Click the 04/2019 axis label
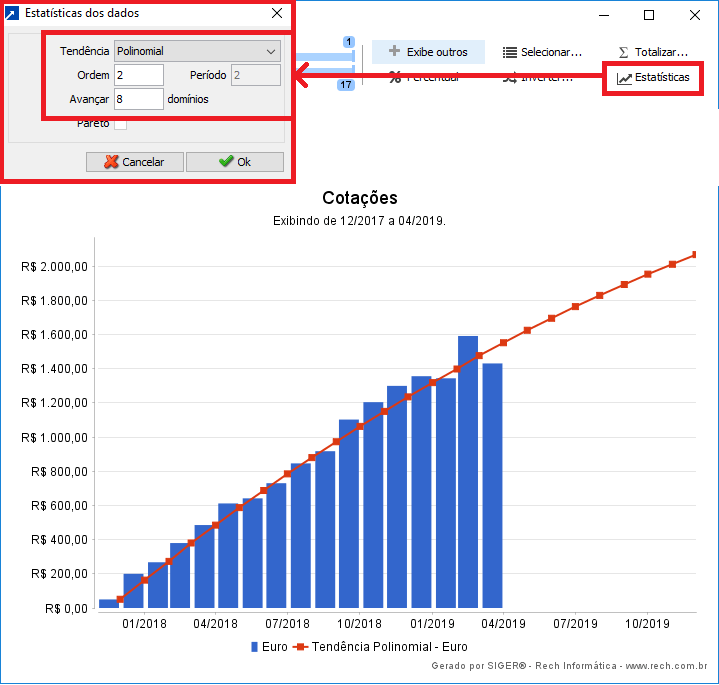719x685 pixels. pos(503,624)
